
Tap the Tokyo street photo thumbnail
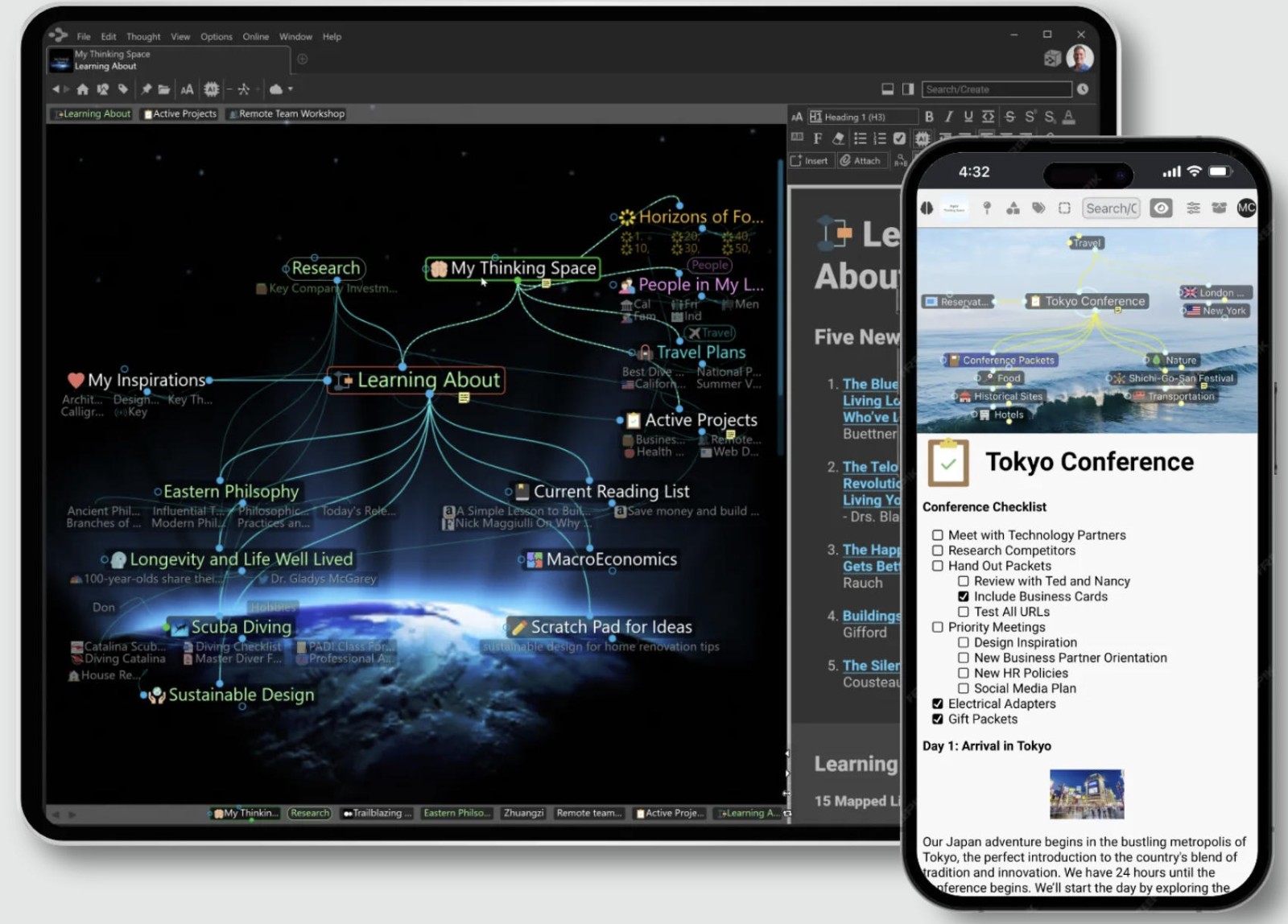(1087, 794)
